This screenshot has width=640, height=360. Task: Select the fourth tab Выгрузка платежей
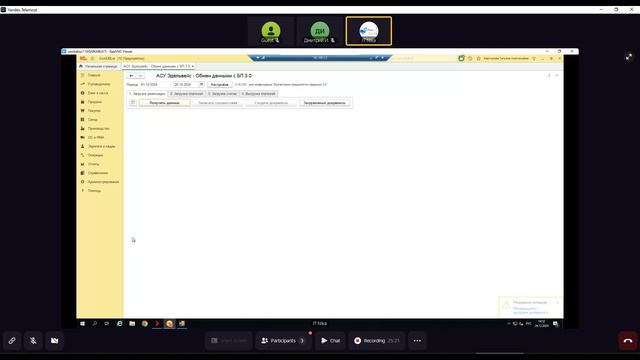(258, 94)
